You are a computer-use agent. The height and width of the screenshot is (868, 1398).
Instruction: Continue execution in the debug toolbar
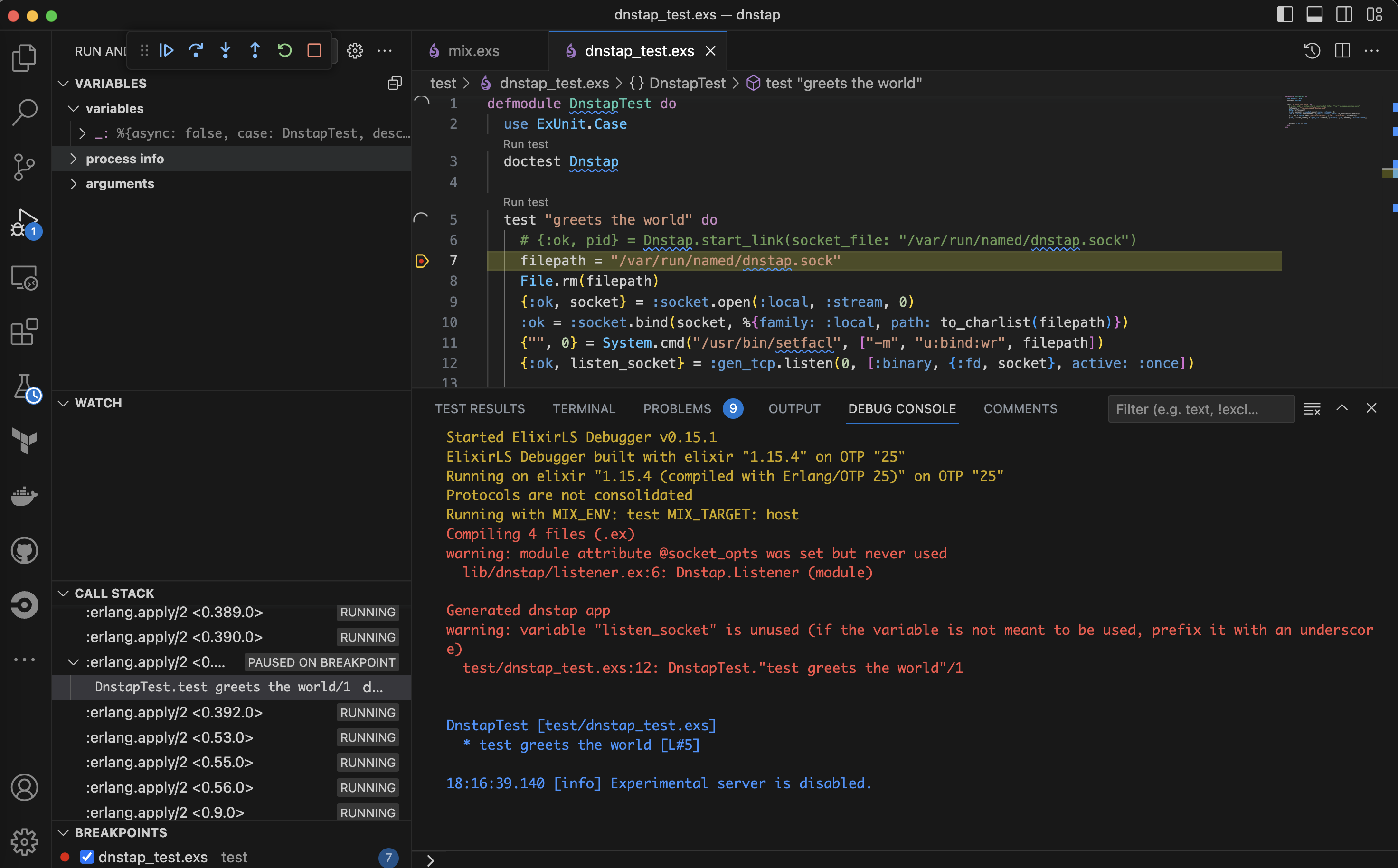(167, 50)
